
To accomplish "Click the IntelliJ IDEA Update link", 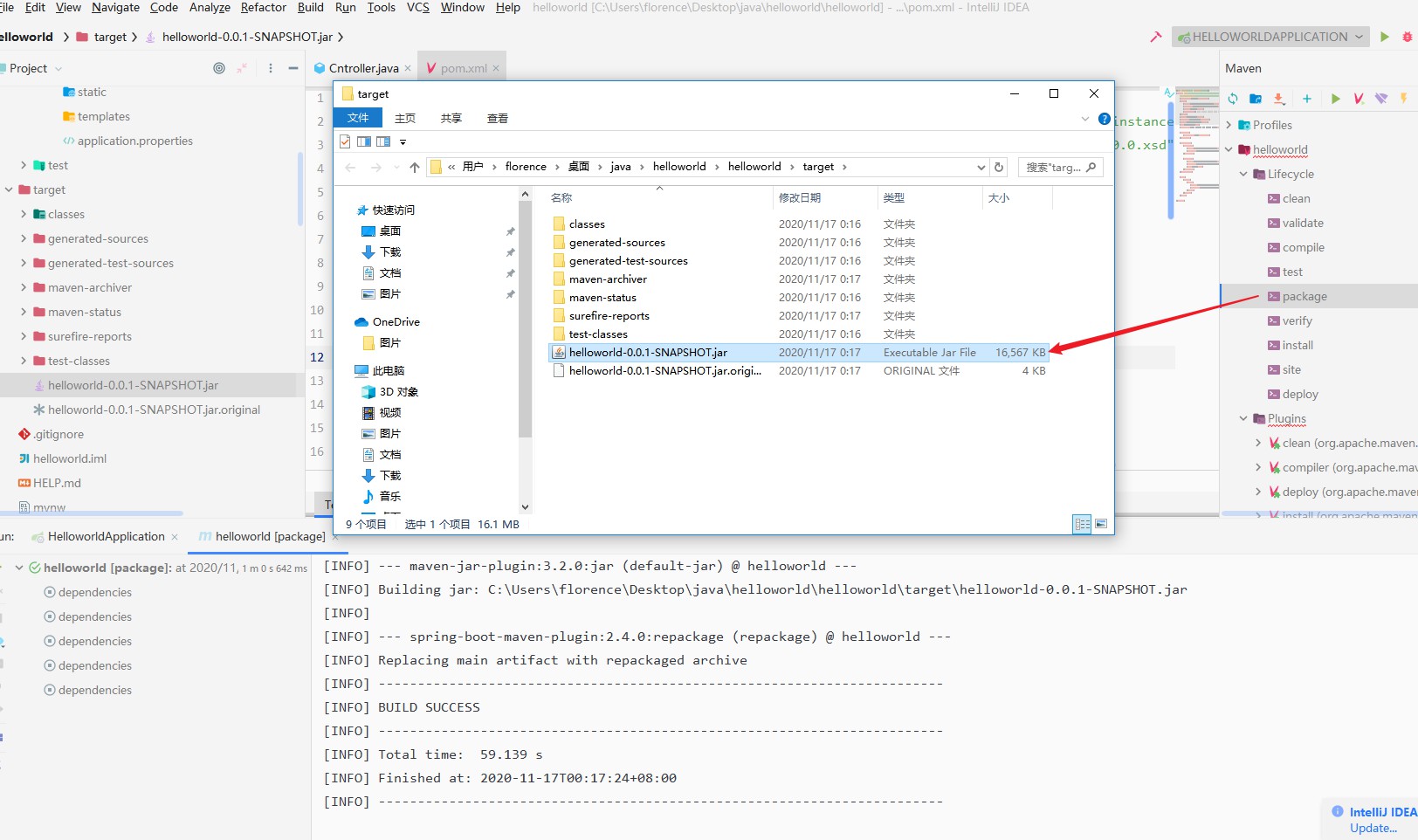I will (x=1373, y=828).
